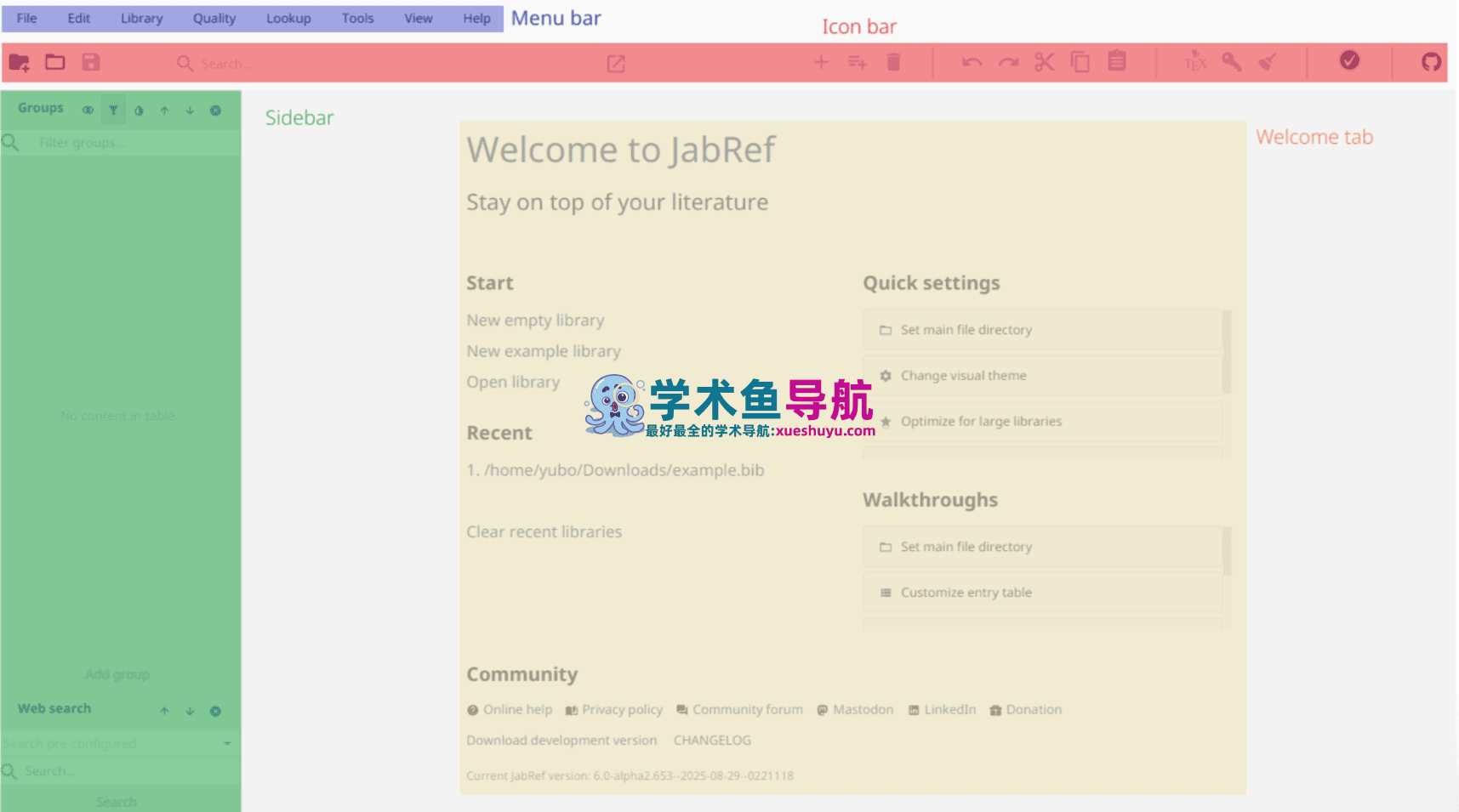Toggle the groups filter funnel button
The height and width of the screenshot is (812, 1459).
click(x=113, y=111)
